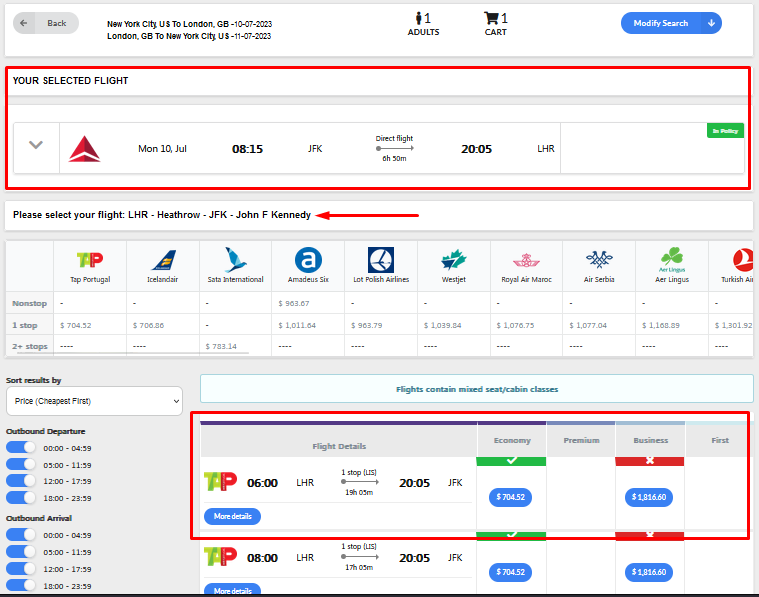Filter by Amadeus Six airline logo
This screenshot has width=759, height=597.
pyautogui.click(x=308, y=260)
